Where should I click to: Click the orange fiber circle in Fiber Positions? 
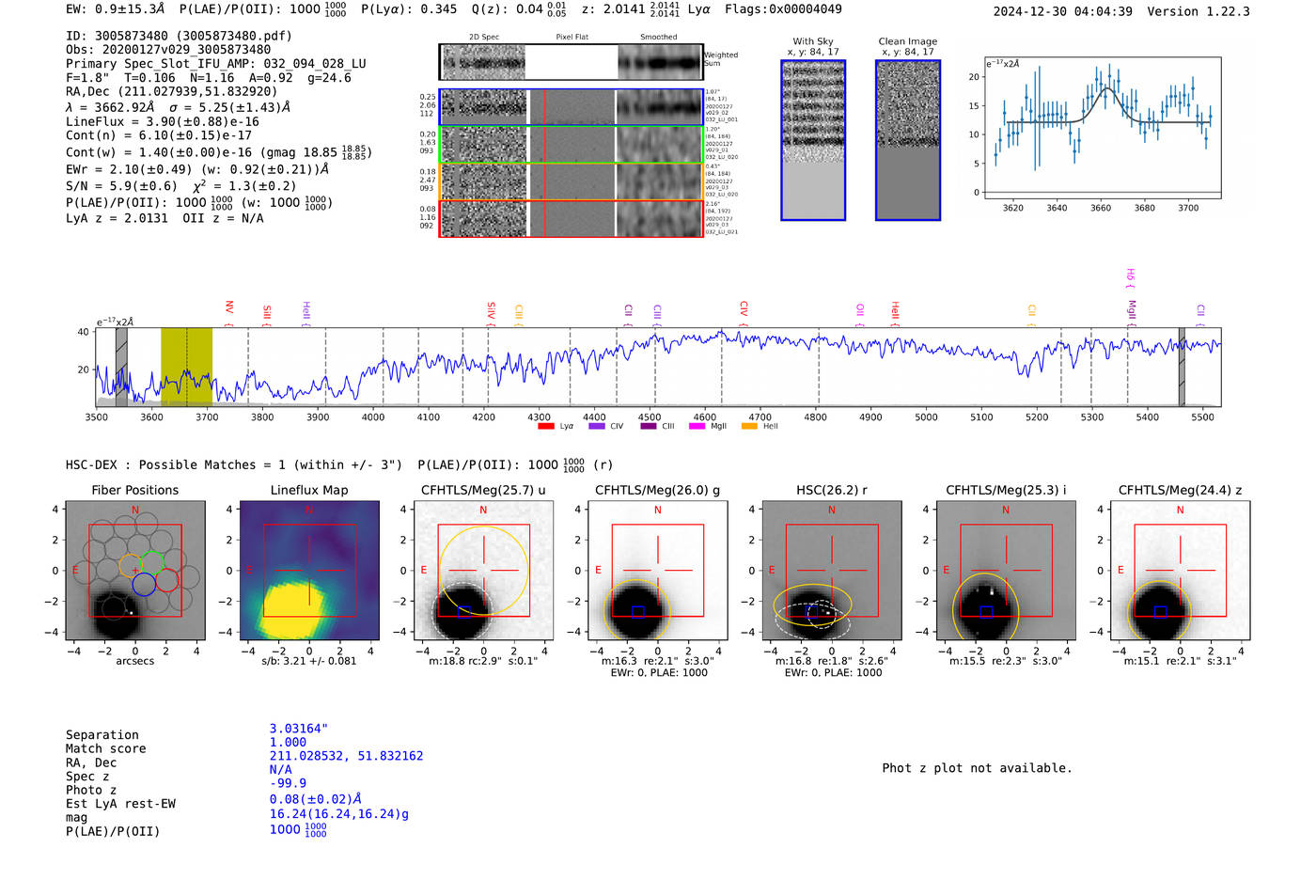tap(131, 566)
